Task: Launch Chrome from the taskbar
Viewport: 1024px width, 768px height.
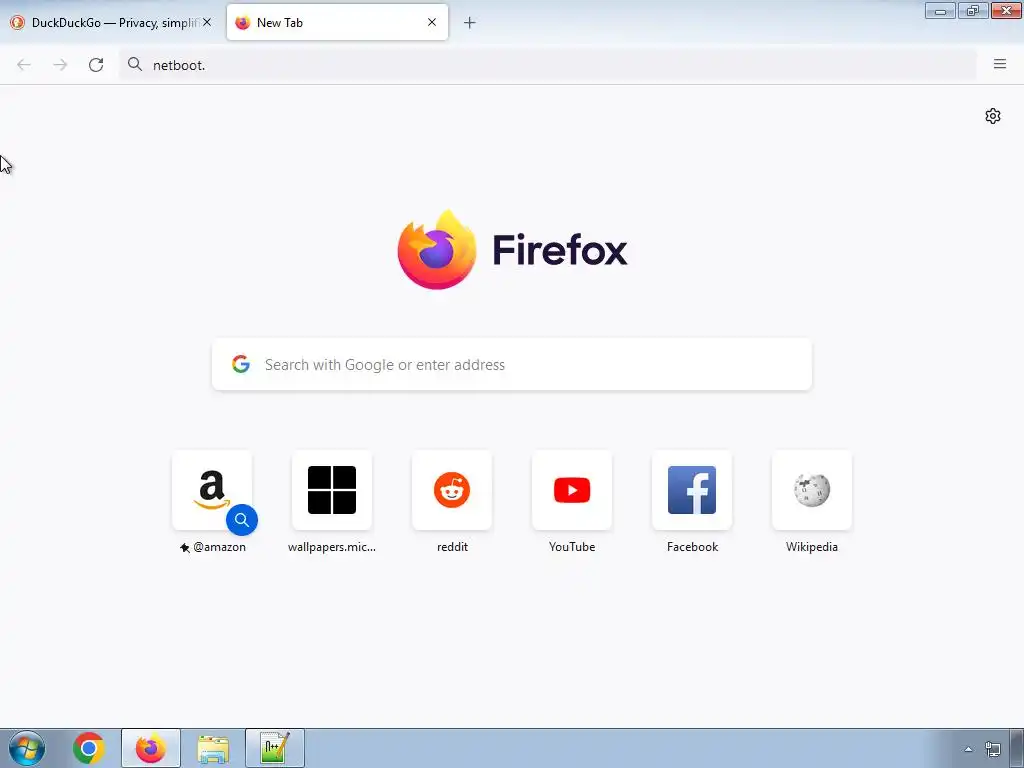Action: [x=89, y=748]
